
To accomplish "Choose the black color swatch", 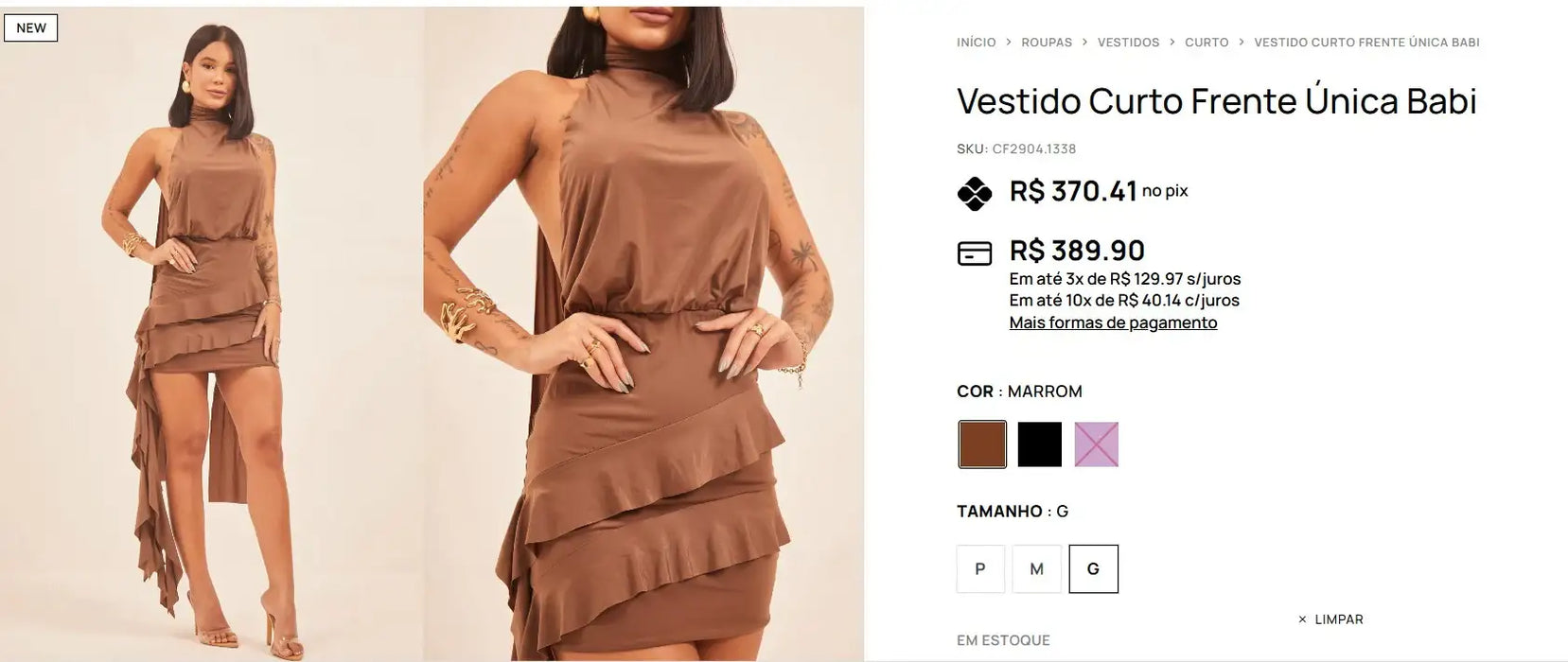I will (x=1040, y=444).
